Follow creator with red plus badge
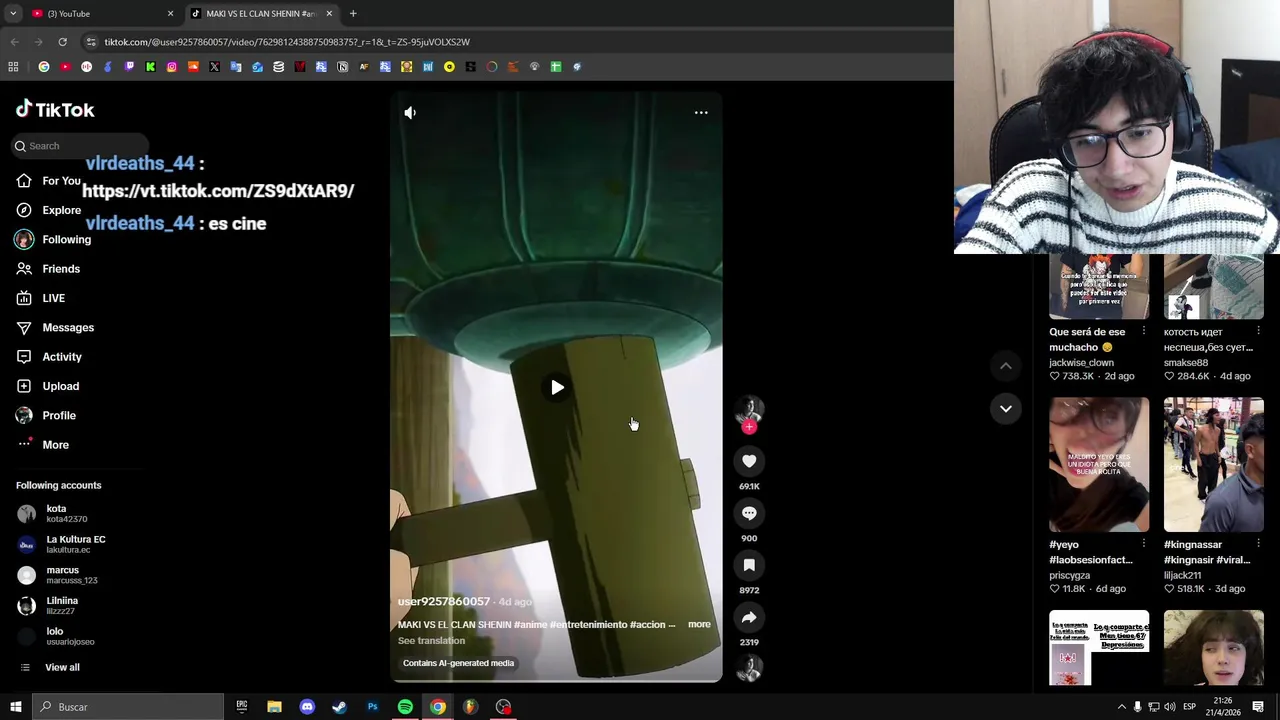 tap(749, 427)
